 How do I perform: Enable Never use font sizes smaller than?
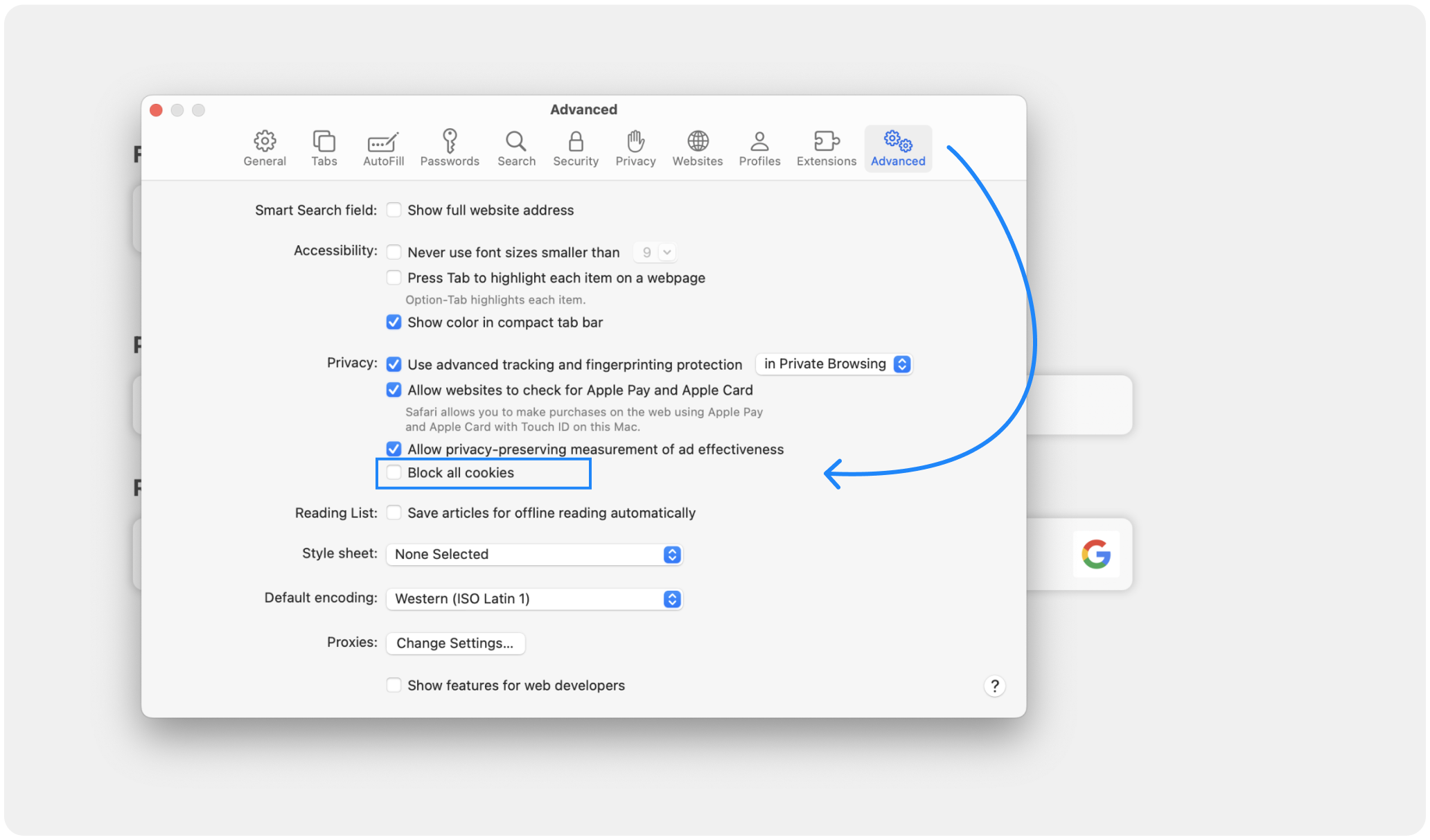click(x=394, y=252)
